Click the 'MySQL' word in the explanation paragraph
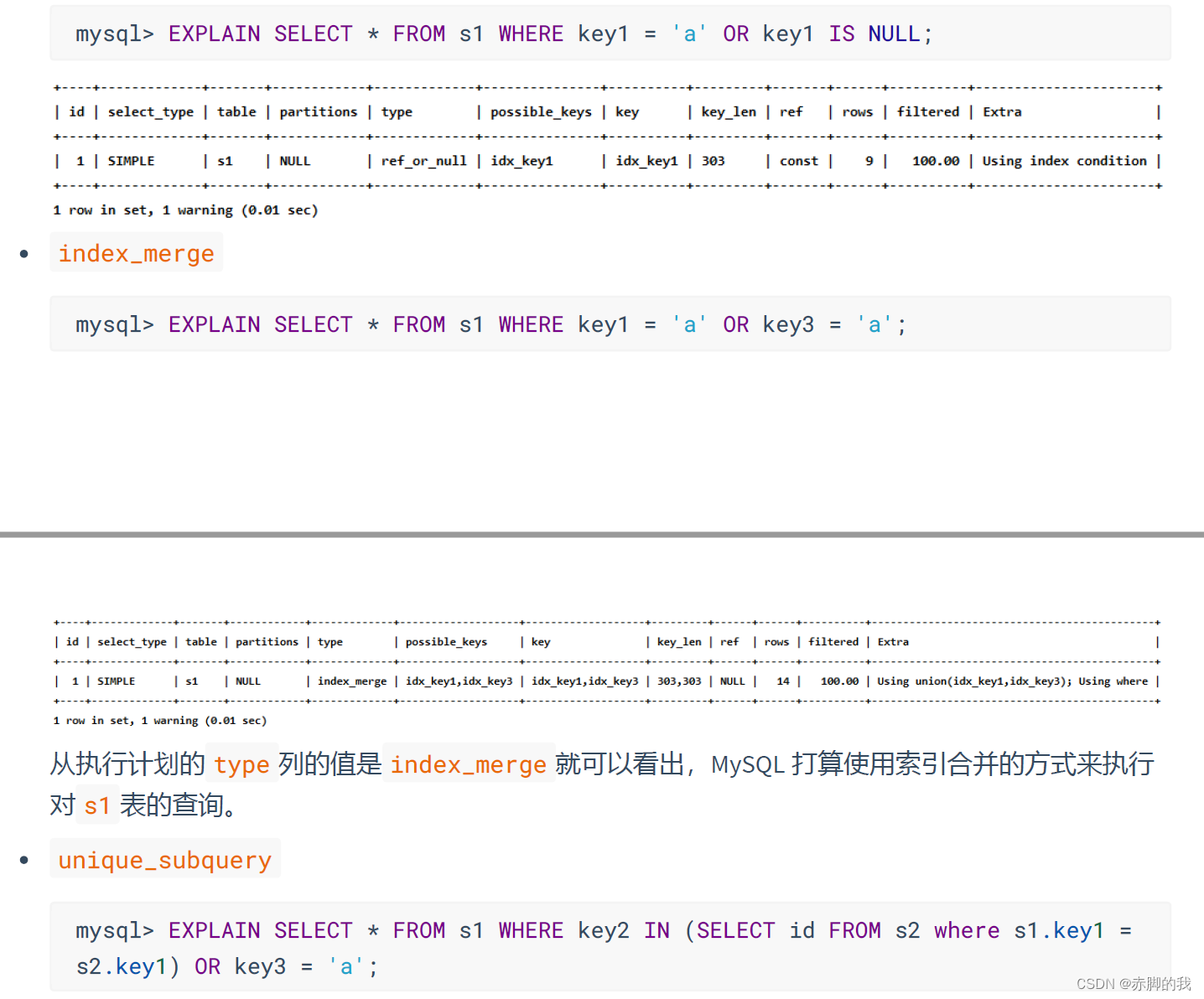The image size is (1204, 999). point(748,764)
